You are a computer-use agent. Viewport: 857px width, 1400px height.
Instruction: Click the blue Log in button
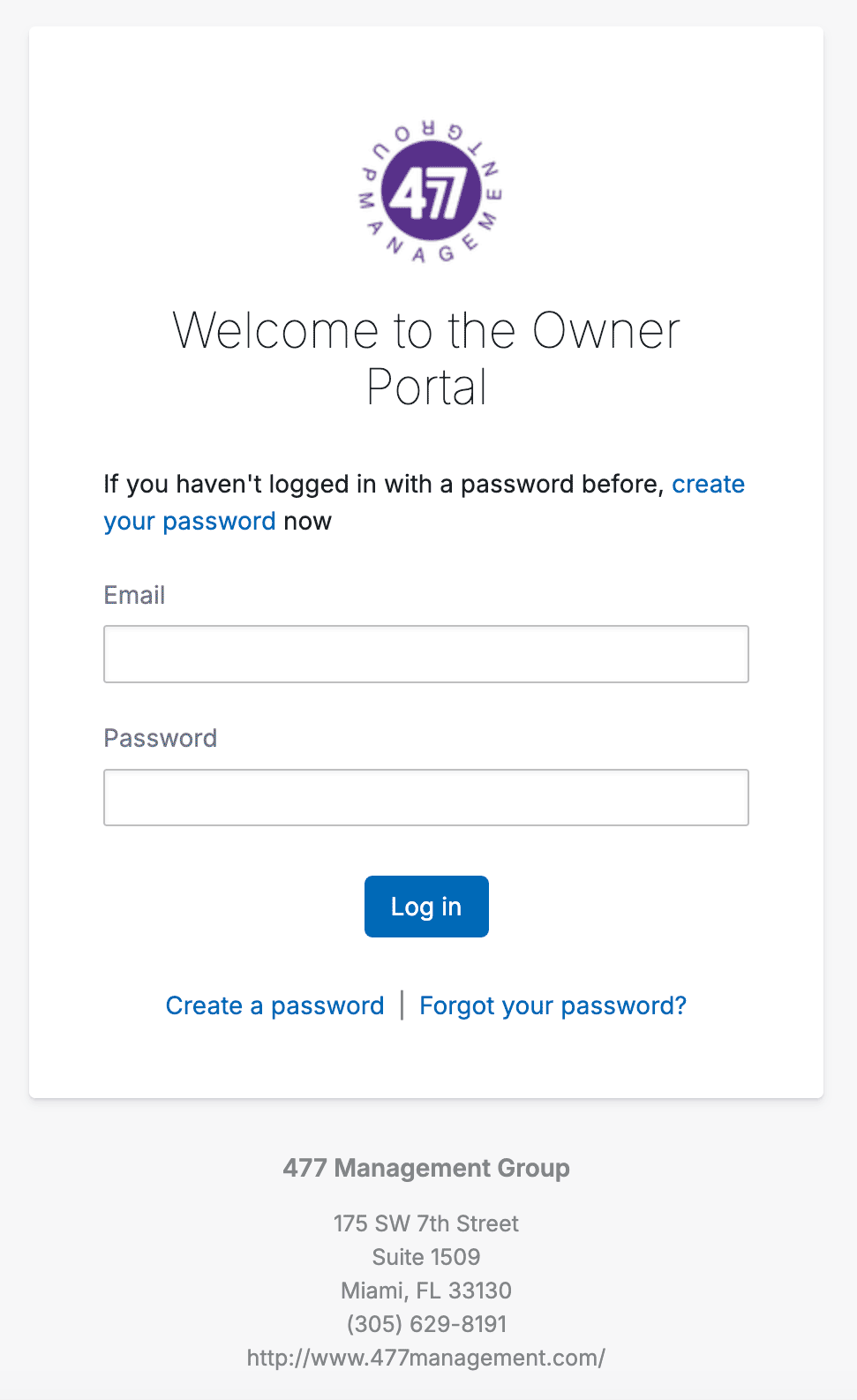click(x=426, y=907)
